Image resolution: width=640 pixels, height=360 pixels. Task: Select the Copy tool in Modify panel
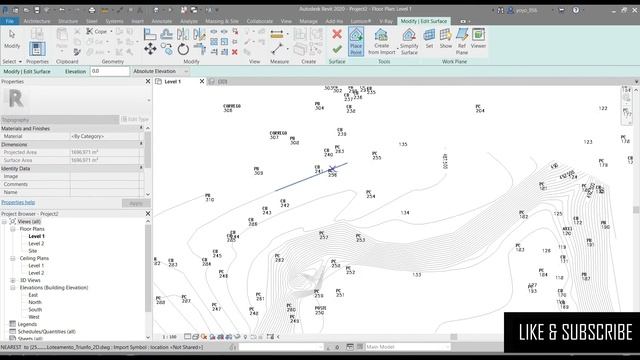pos(167,49)
